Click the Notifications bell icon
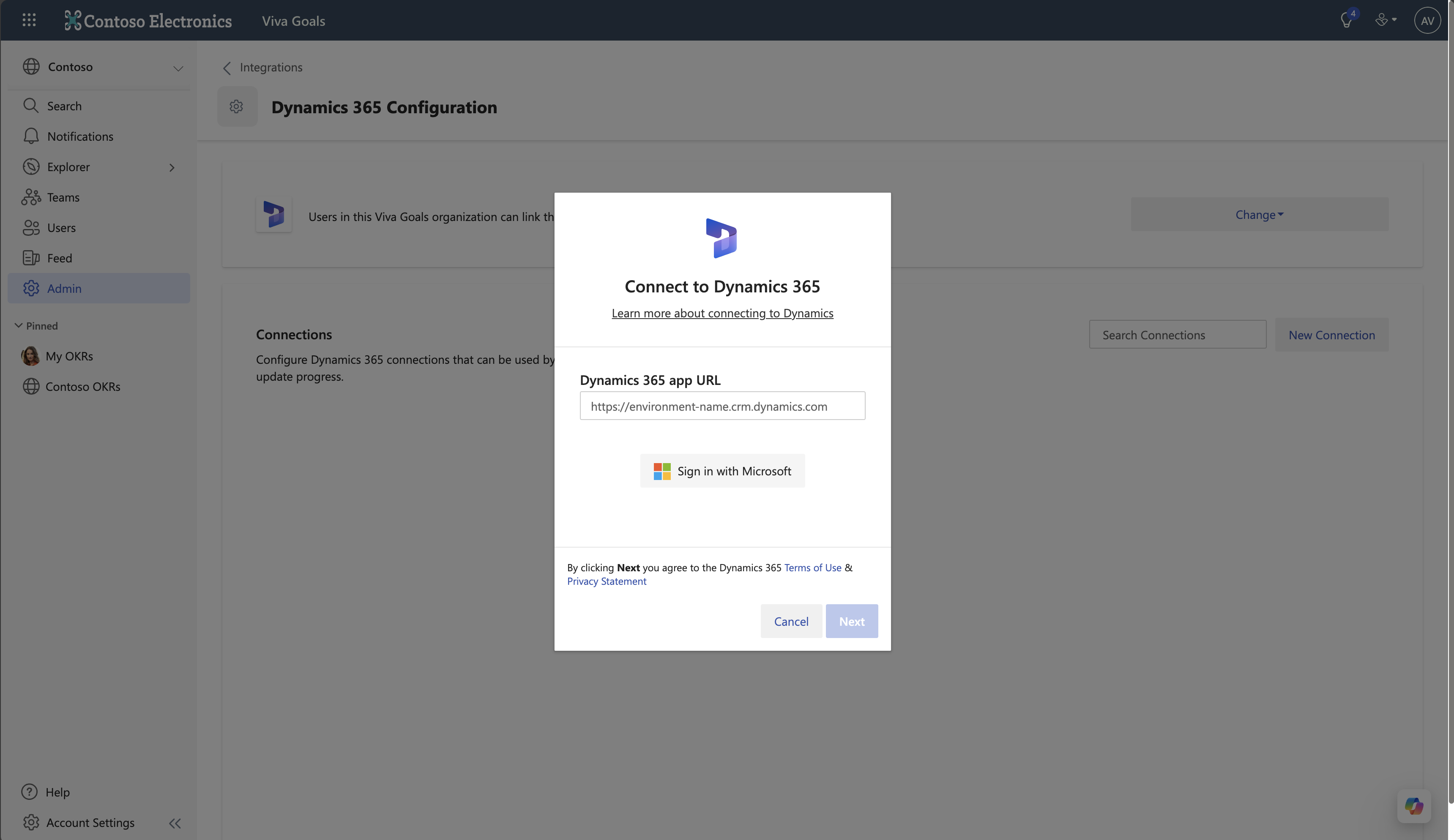The height and width of the screenshot is (840, 1454). [30, 136]
